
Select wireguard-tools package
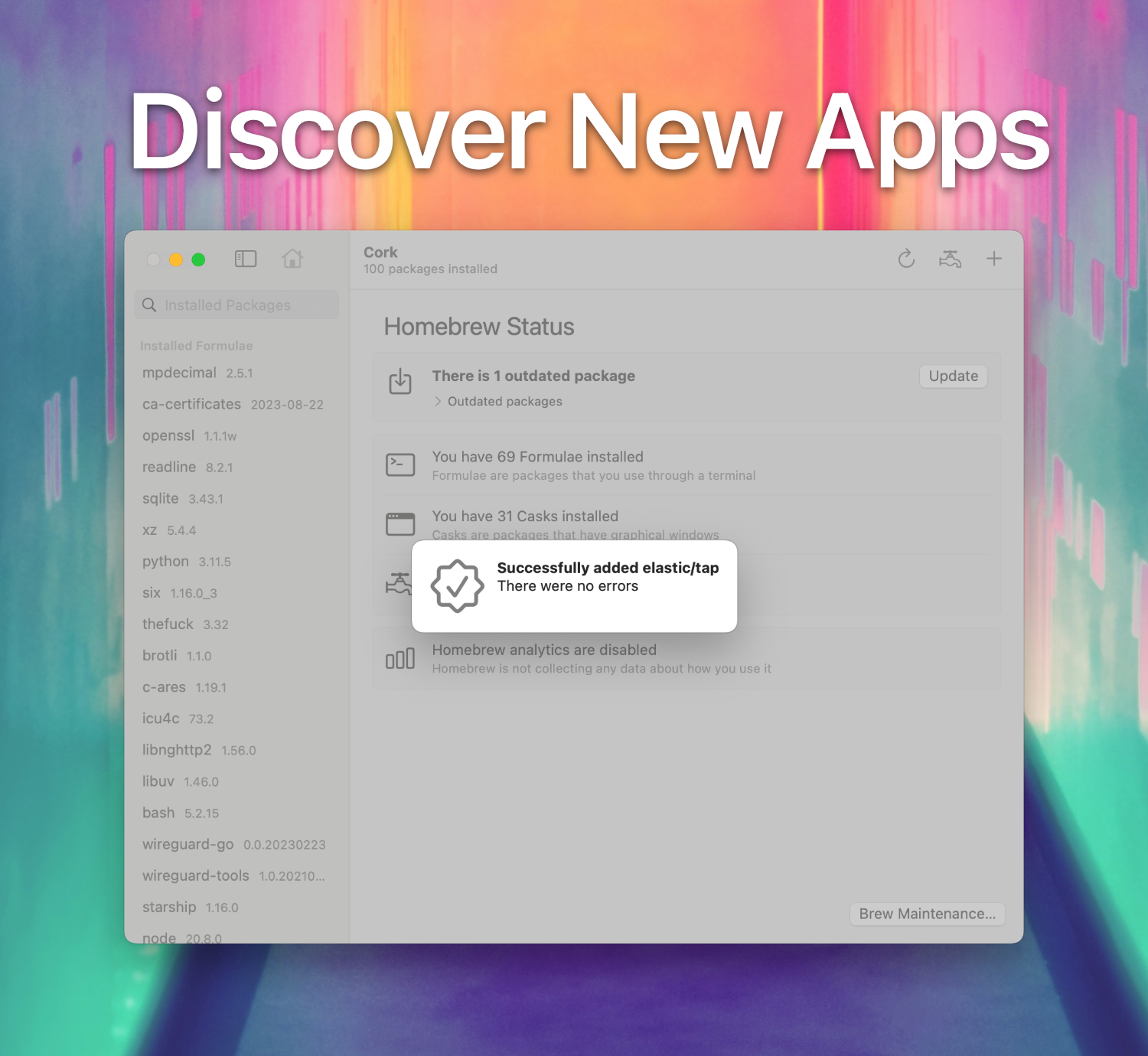[236, 875]
